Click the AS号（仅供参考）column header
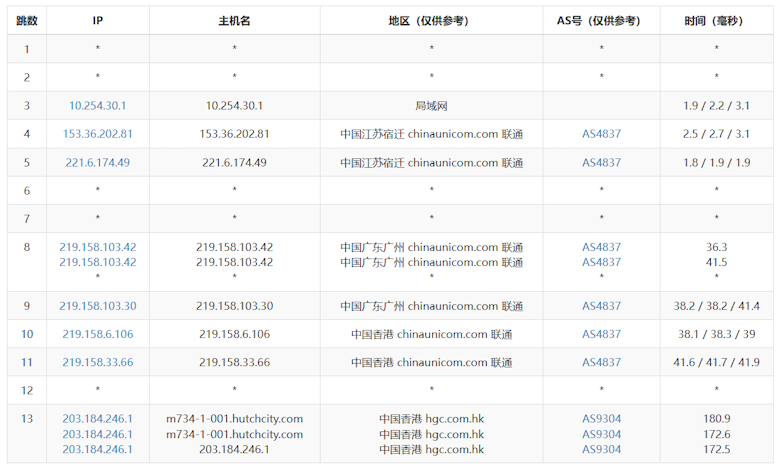This screenshot has height=472, width=780. click(x=601, y=20)
